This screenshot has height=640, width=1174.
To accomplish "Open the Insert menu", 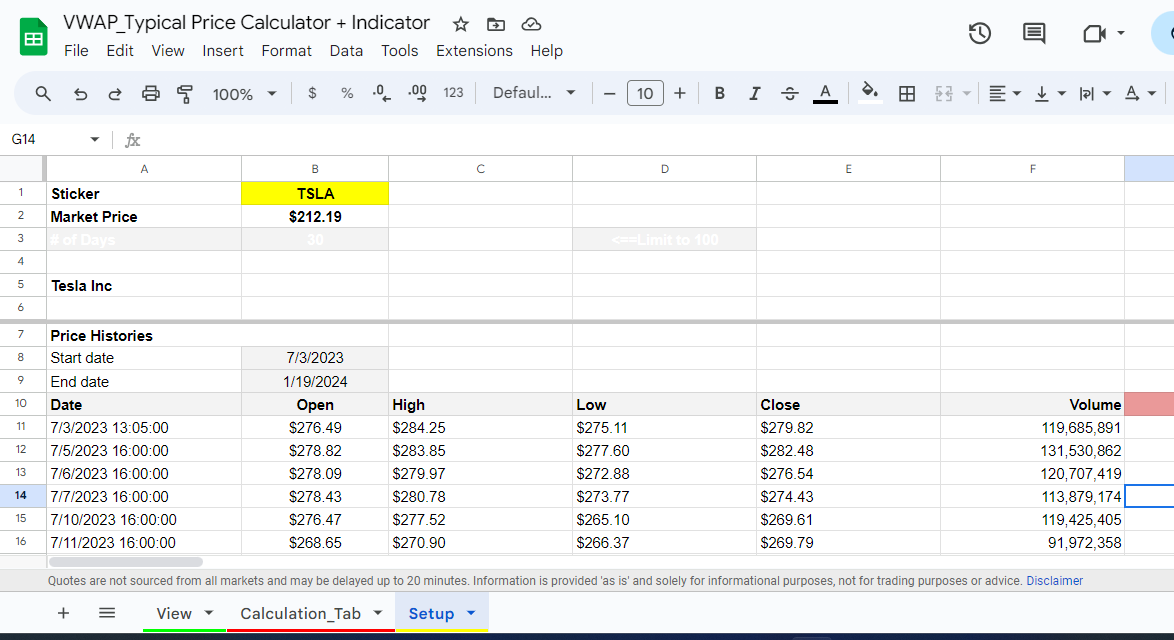I will [x=222, y=51].
